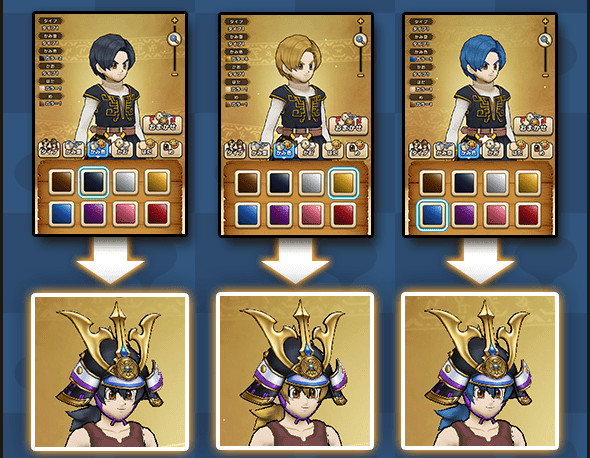Pick the silver swatch in blonde character panel
The image size is (590, 458).
pyautogui.click(x=311, y=183)
